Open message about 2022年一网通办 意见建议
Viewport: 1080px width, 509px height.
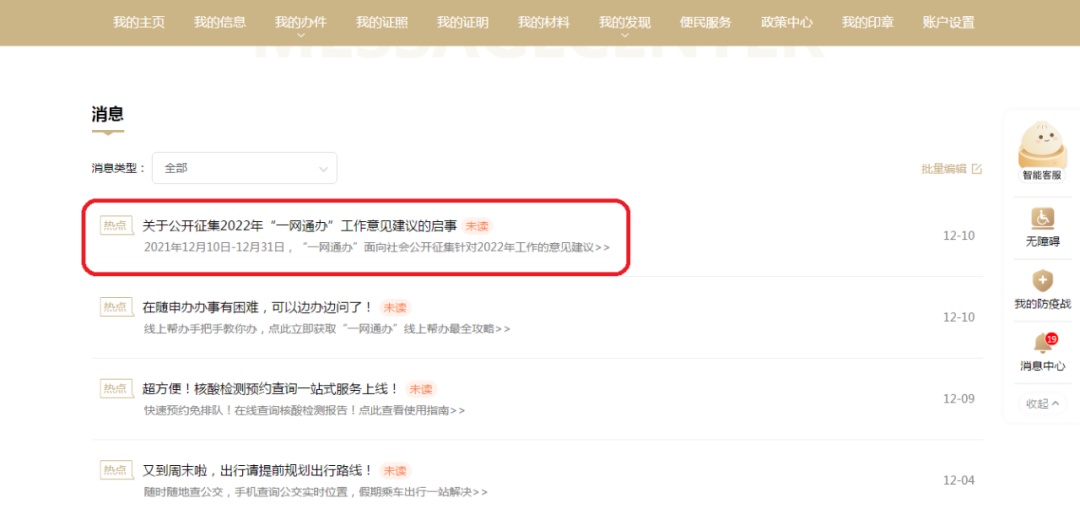(x=299, y=226)
